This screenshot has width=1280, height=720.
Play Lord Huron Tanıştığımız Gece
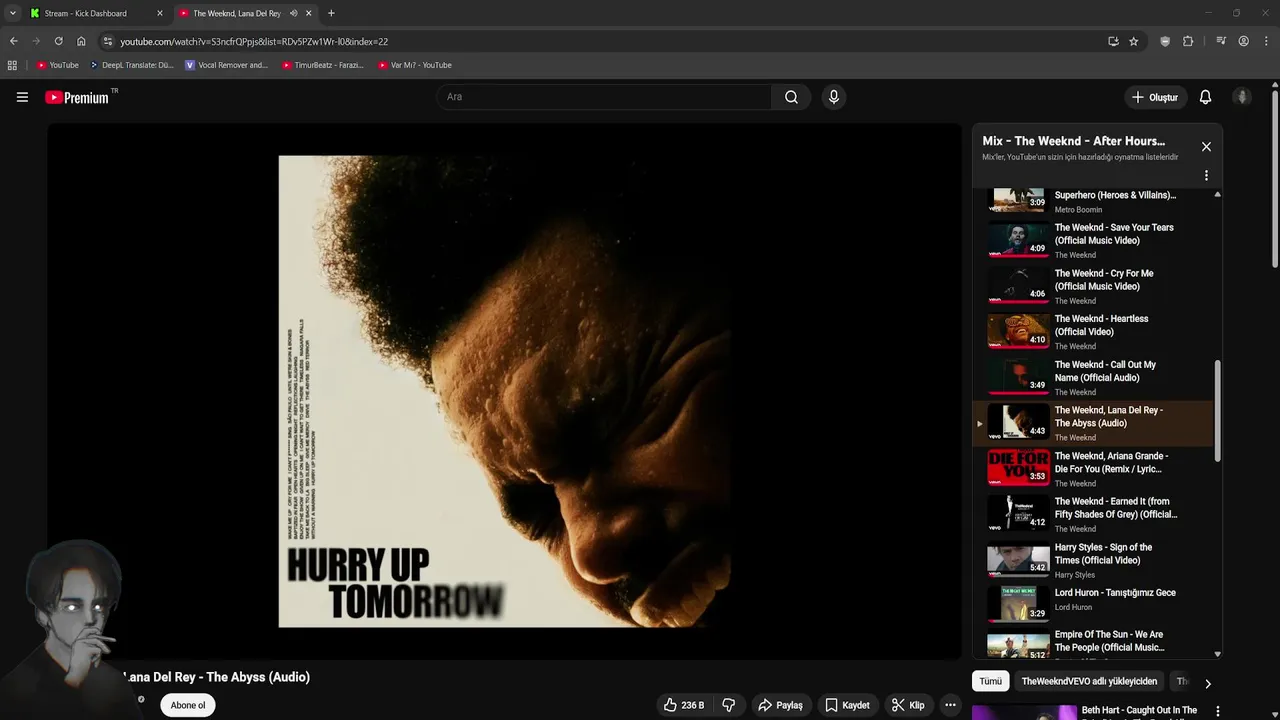pos(1092,605)
